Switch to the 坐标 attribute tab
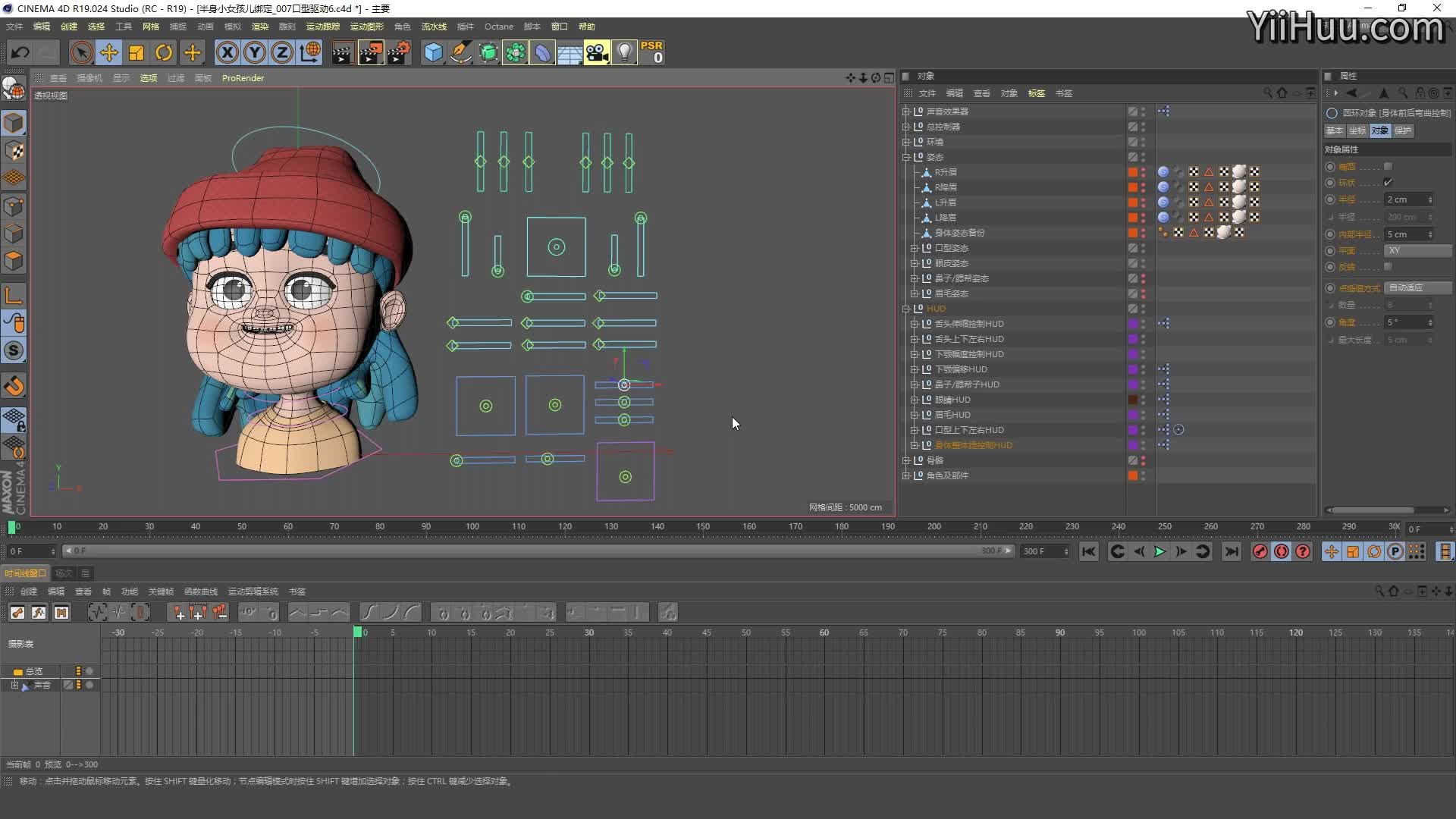 [x=1357, y=130]
